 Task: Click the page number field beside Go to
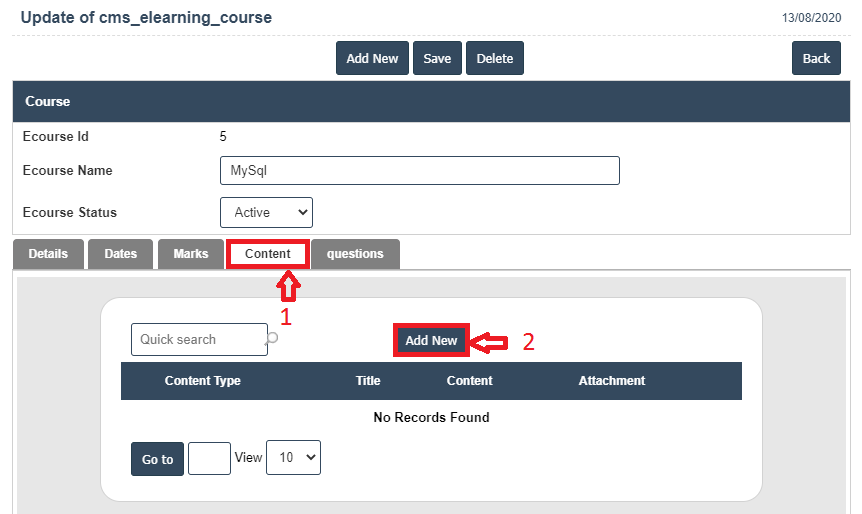[209, 458]
